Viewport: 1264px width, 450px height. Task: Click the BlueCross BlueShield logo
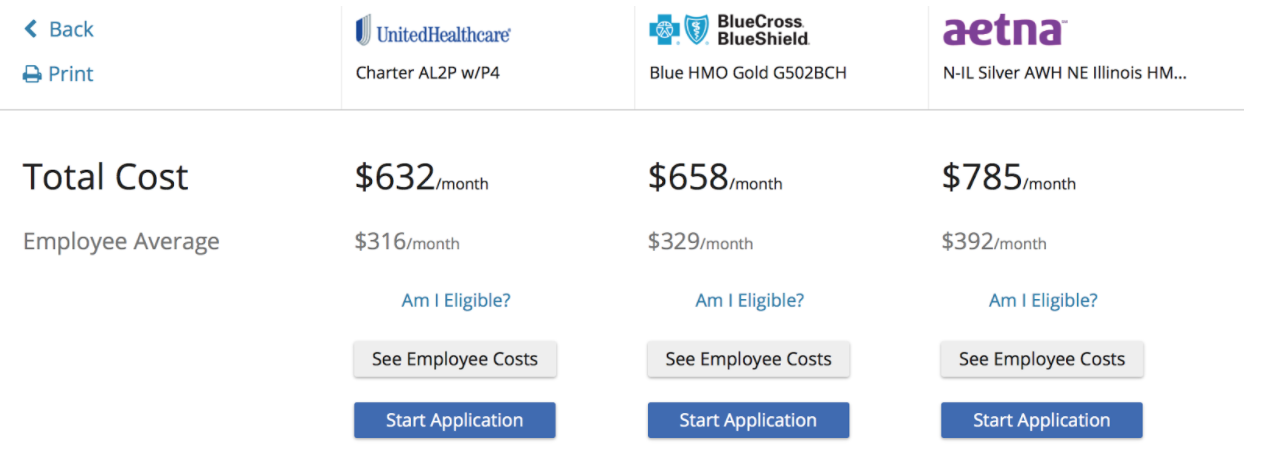click(729, 30)
